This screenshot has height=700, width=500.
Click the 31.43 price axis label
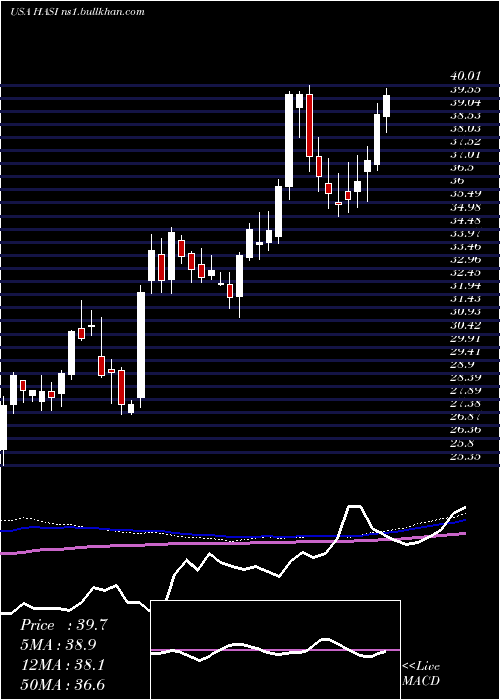(x=466, y=299)
